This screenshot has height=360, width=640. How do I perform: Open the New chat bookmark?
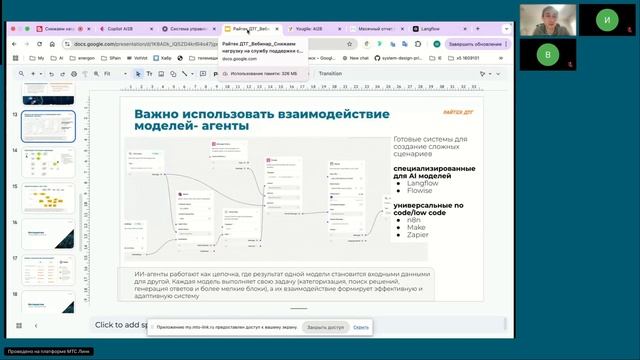[x=356, y=58]
